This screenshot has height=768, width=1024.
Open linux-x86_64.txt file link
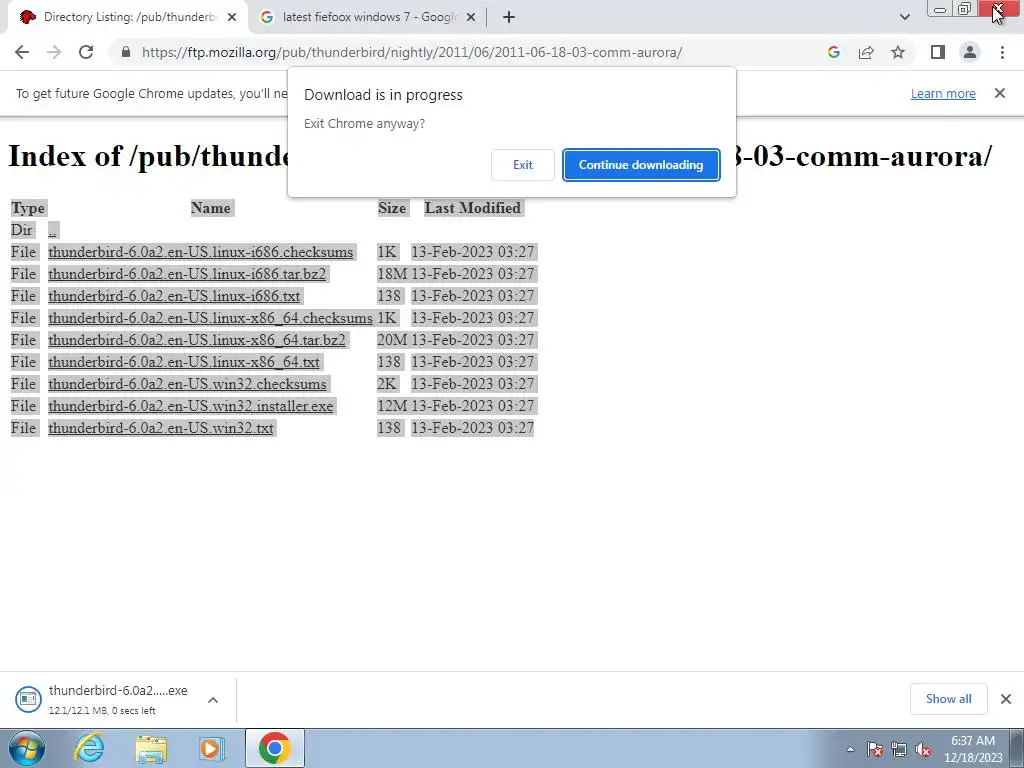184,362
